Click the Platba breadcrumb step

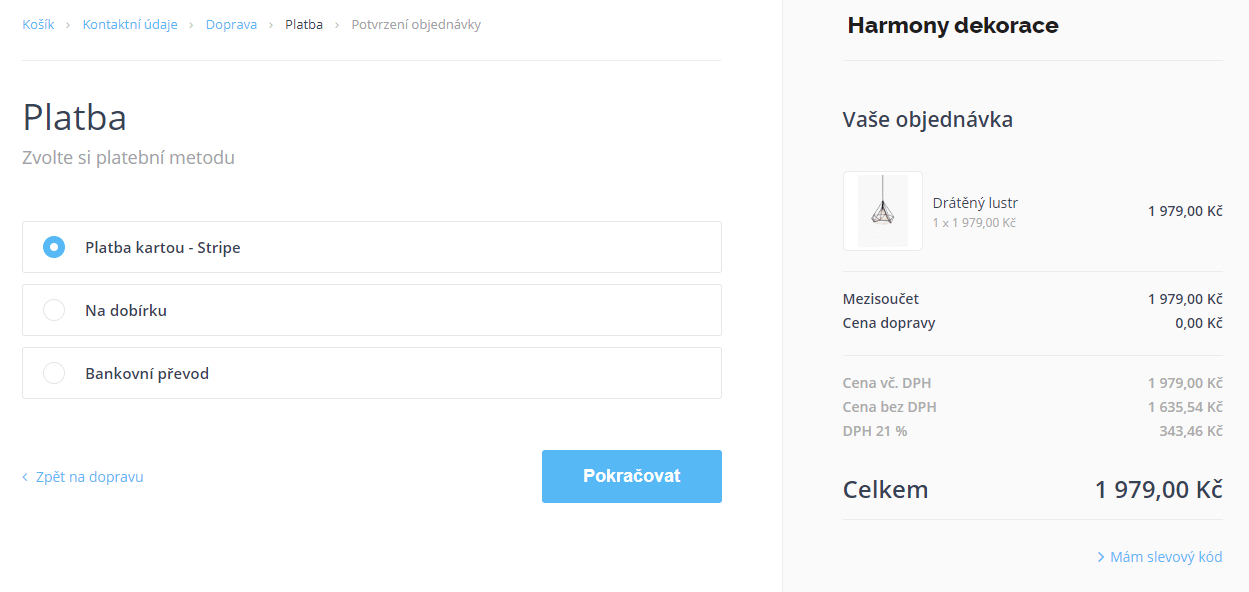304,24
